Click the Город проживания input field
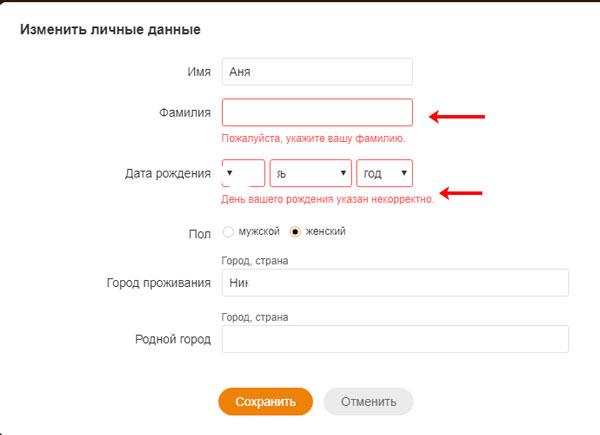600x435 pixels. (x=395, y=283)
